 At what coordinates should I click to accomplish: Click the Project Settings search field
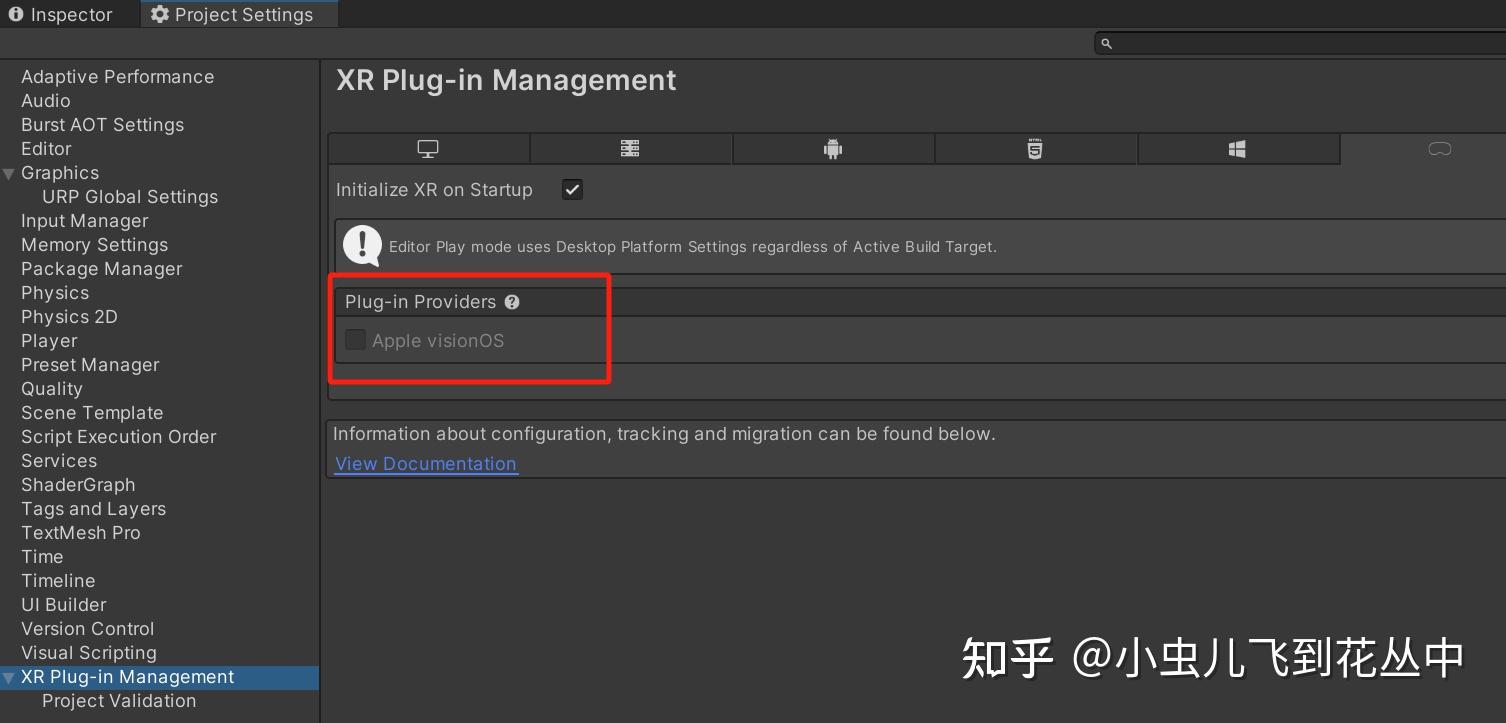1300,43
